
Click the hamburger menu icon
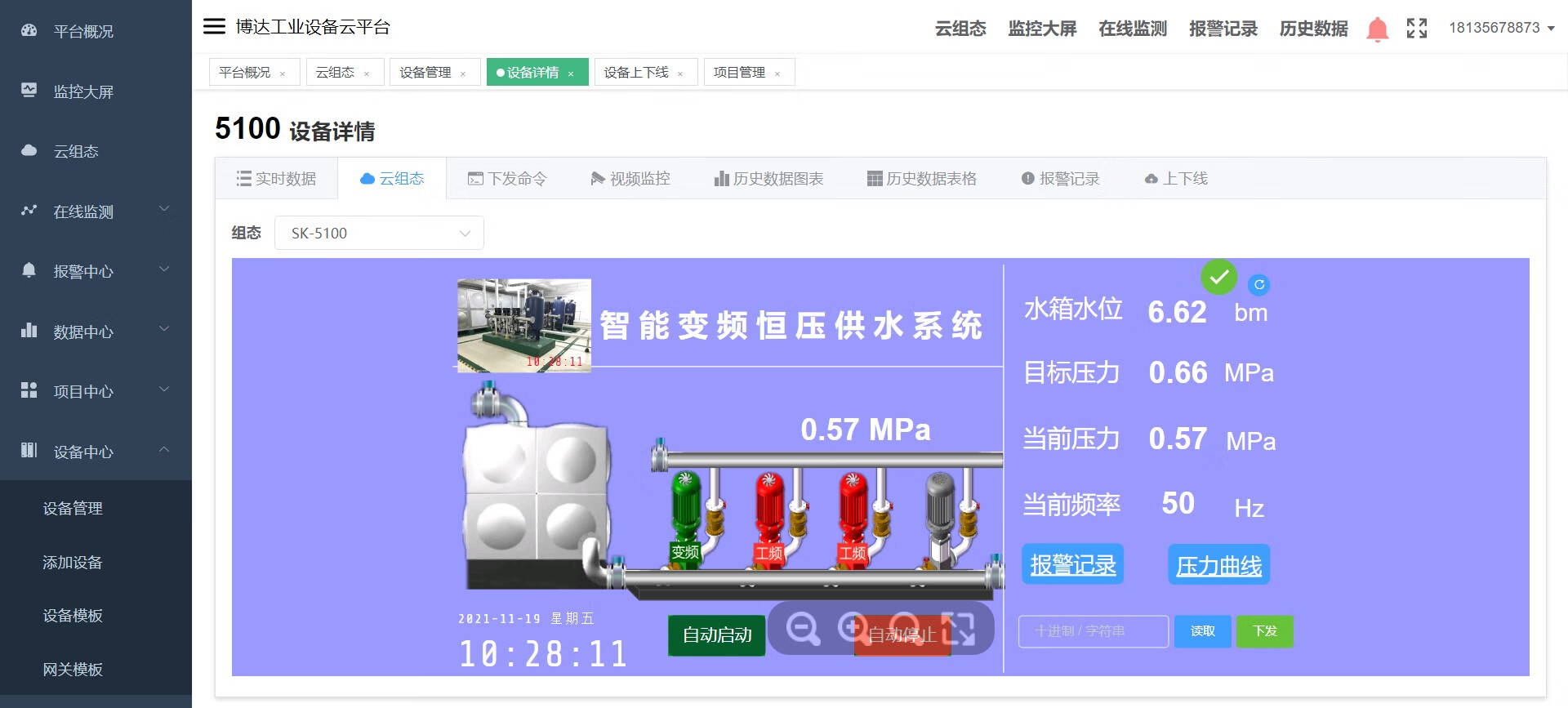(214, 27)
